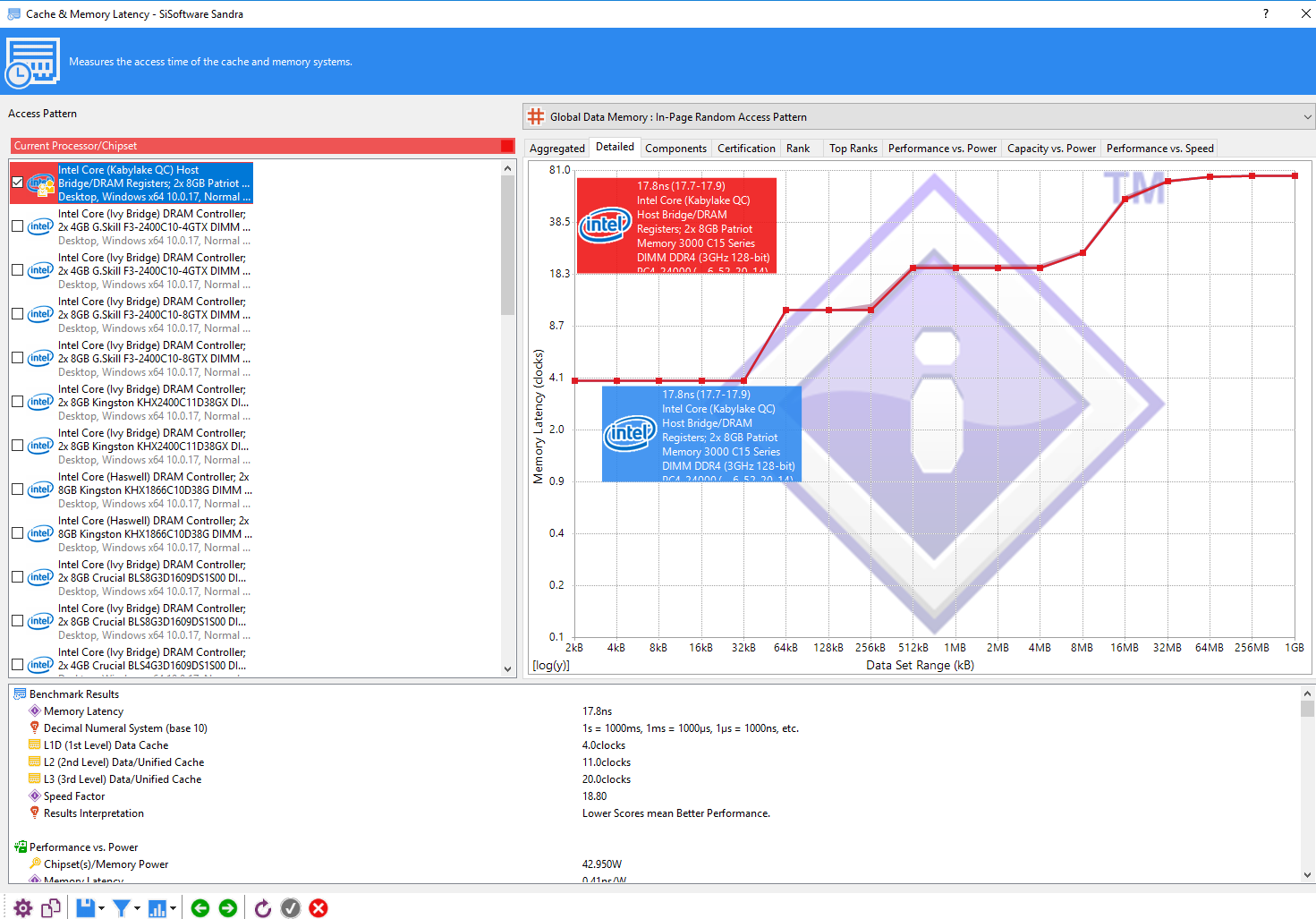
Task: Click the icon beside L3 Data/Unified Cache
Action: point(35,779)
